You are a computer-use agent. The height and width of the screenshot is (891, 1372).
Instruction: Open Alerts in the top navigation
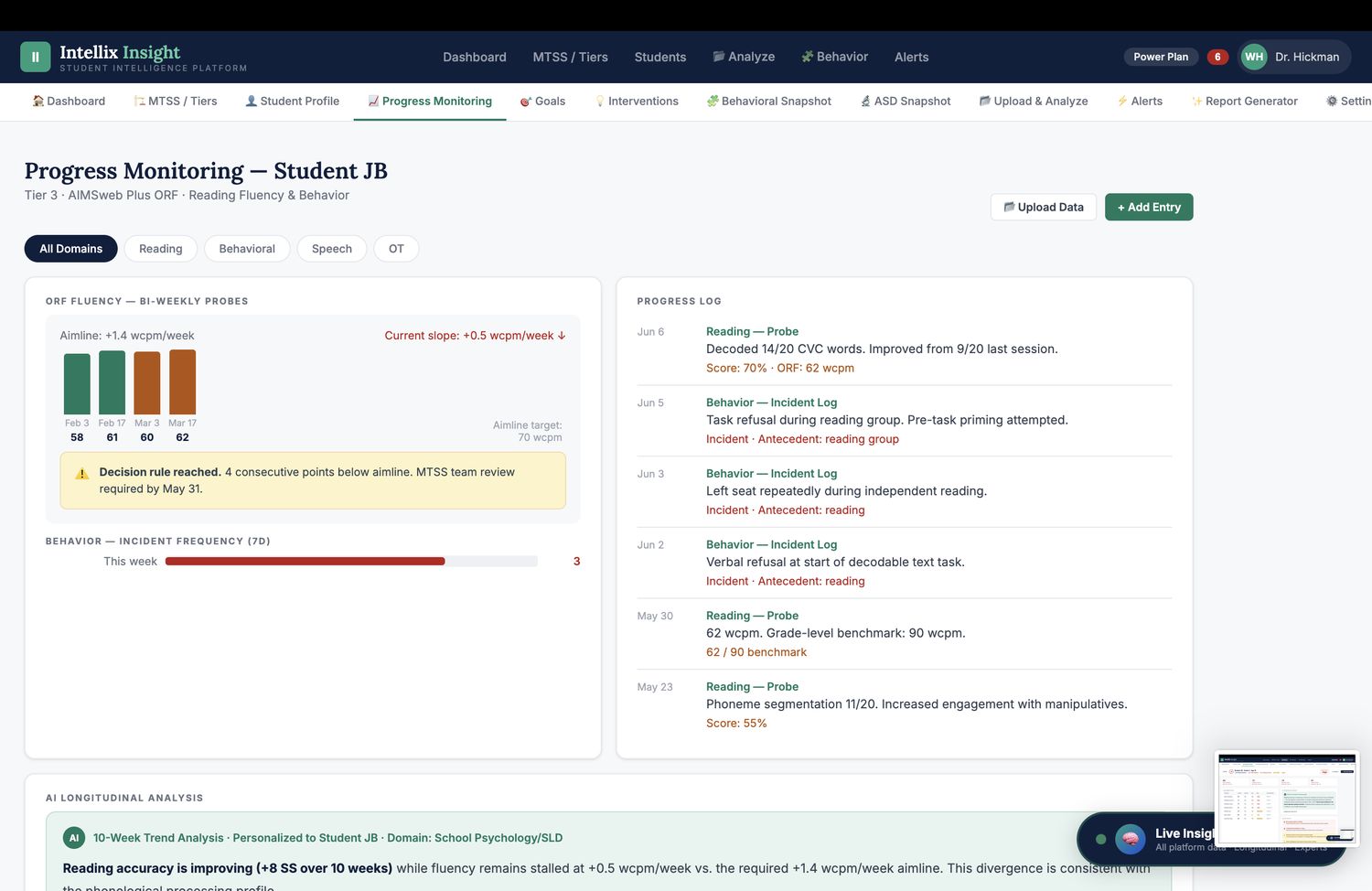pos(912,57)
